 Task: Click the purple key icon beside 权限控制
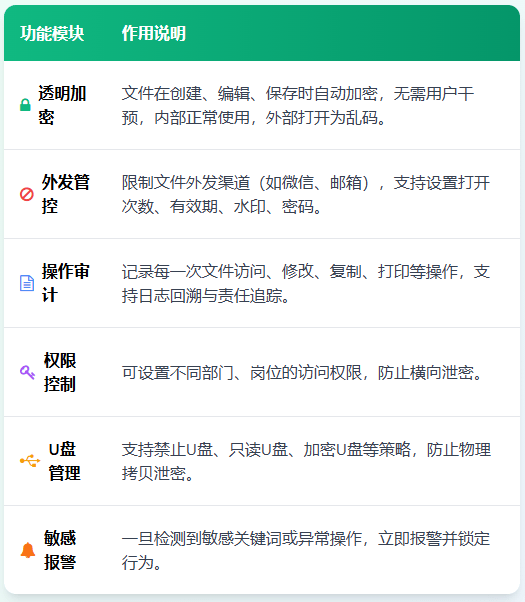point(28,372)
